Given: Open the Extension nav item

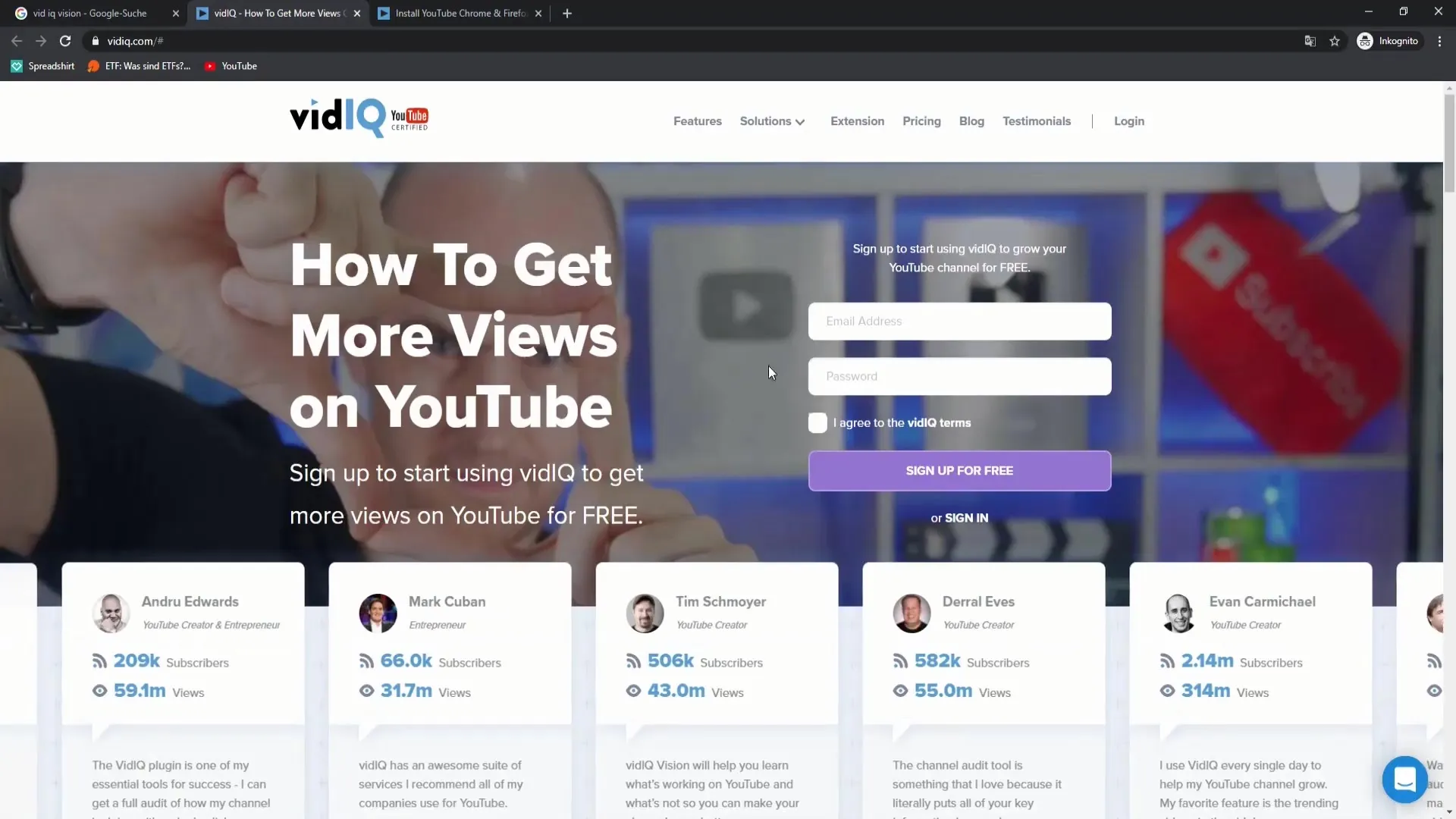Looking at the screenshot, I should point(857,121).
